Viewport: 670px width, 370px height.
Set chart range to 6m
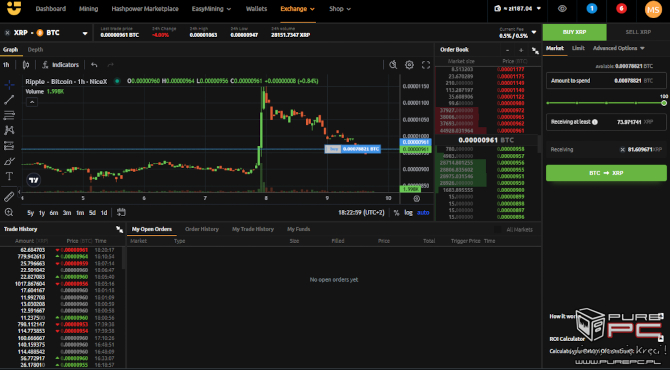(x=53, y=213)
